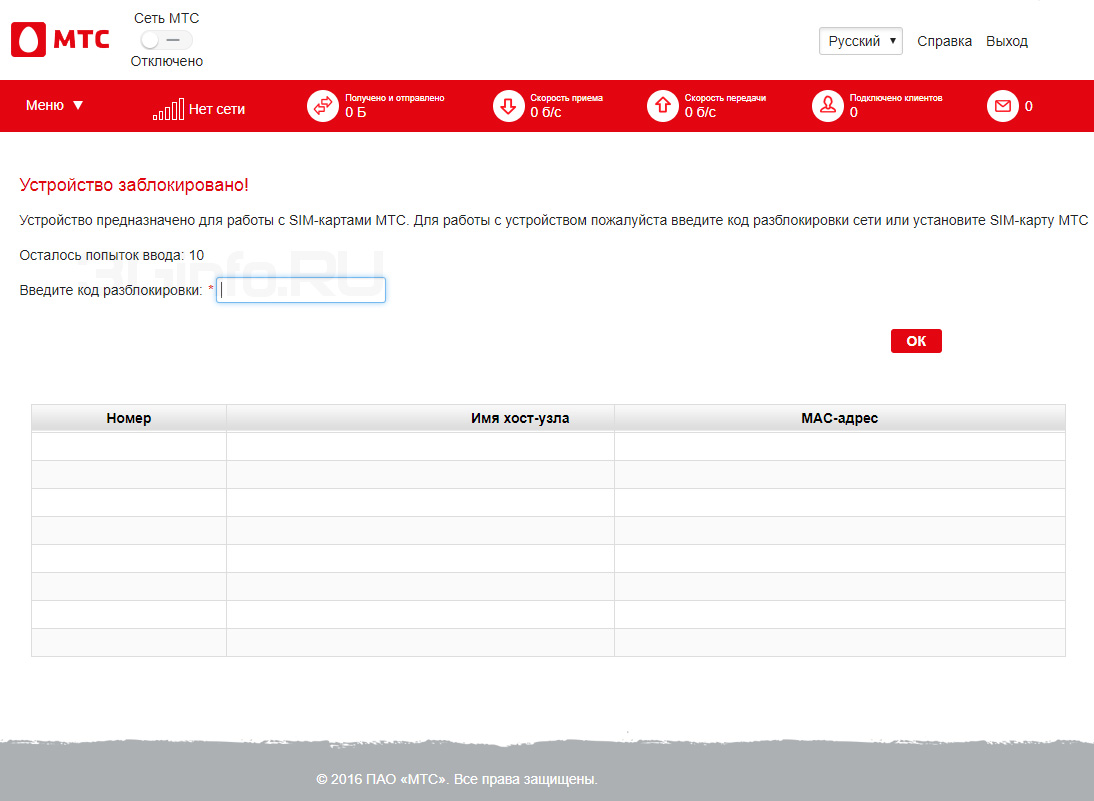This screenshot has width=1094, height=801.
Task: Click the 'Скорость передачи' label
Action: tap(725, 98)
